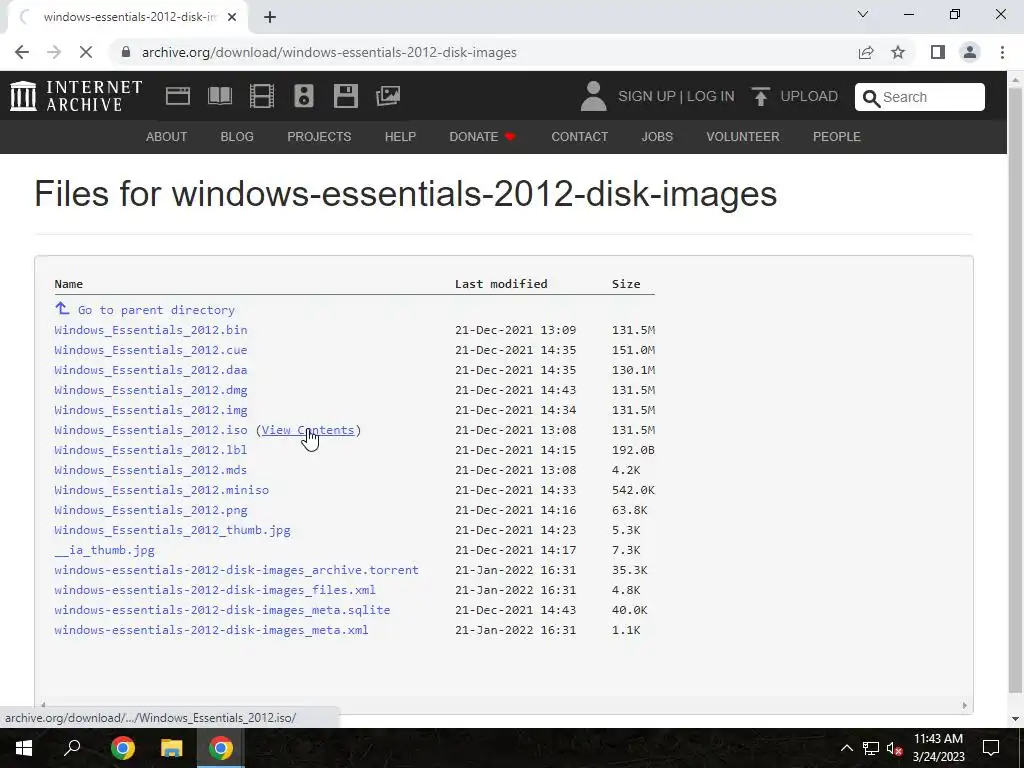Screen dimensions: 1024x768
Task: Click the Internet Archive logo
Action: (x=76, y=96)
